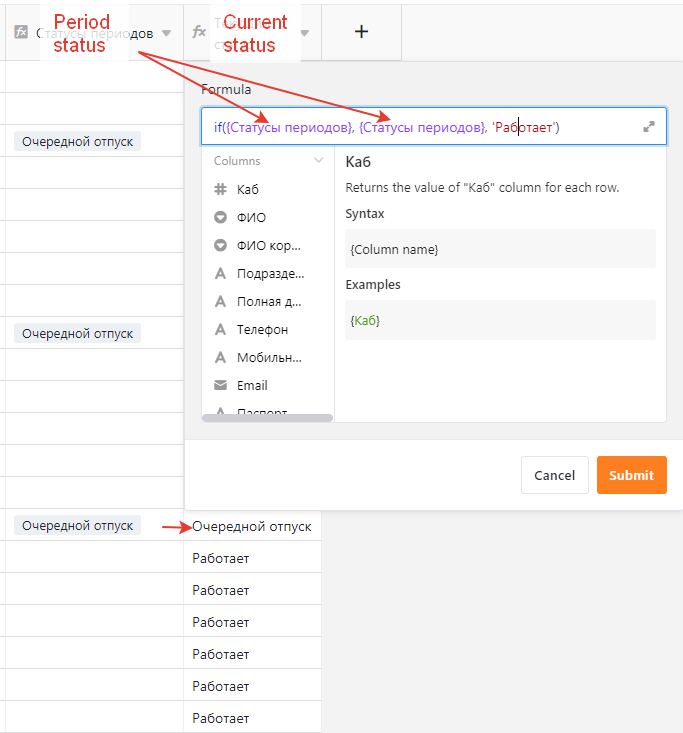The image size is (683, 733).
Task: Select Каб from the columns list
Action: tap(248, 189)
